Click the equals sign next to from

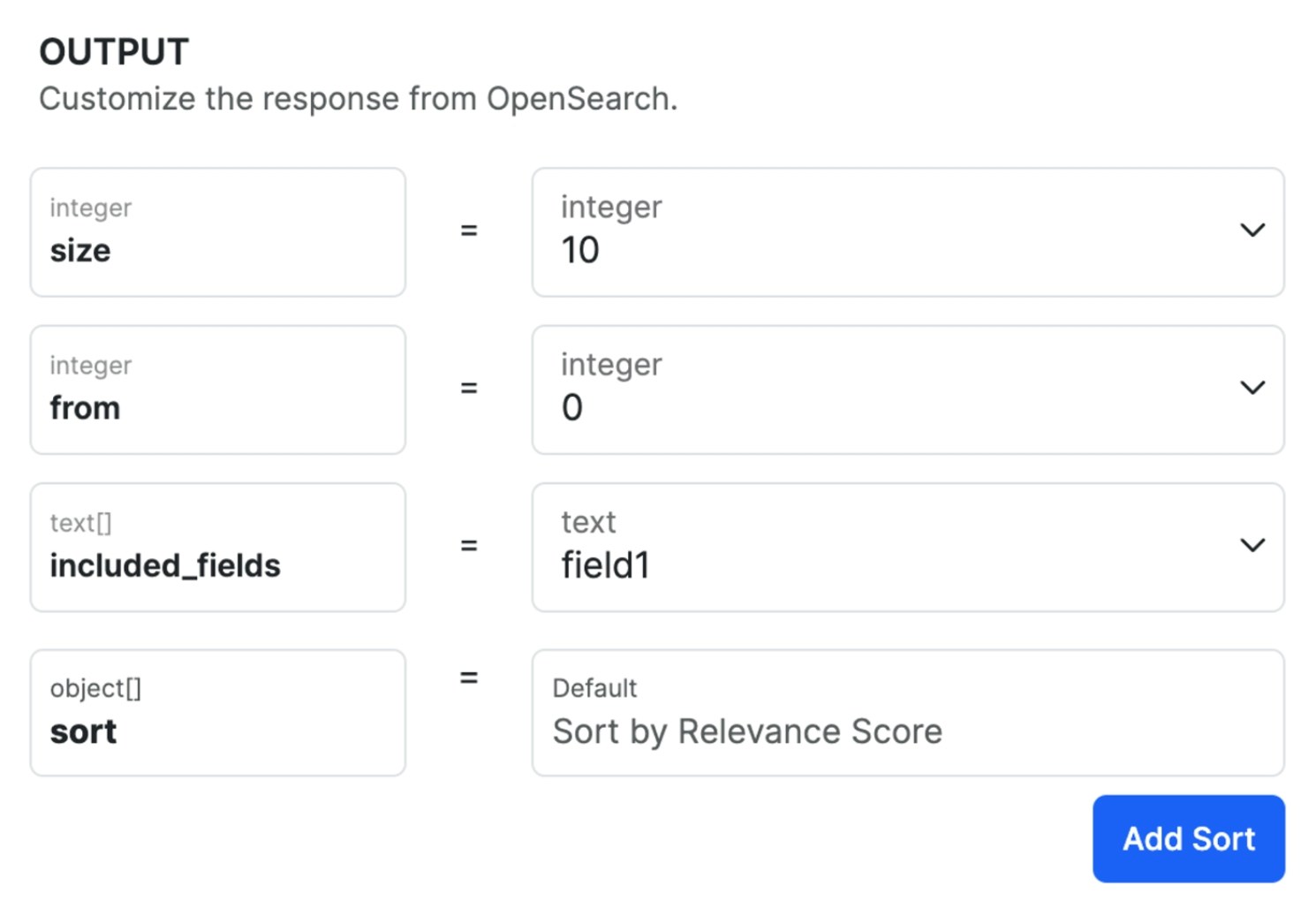coord(468,388)
